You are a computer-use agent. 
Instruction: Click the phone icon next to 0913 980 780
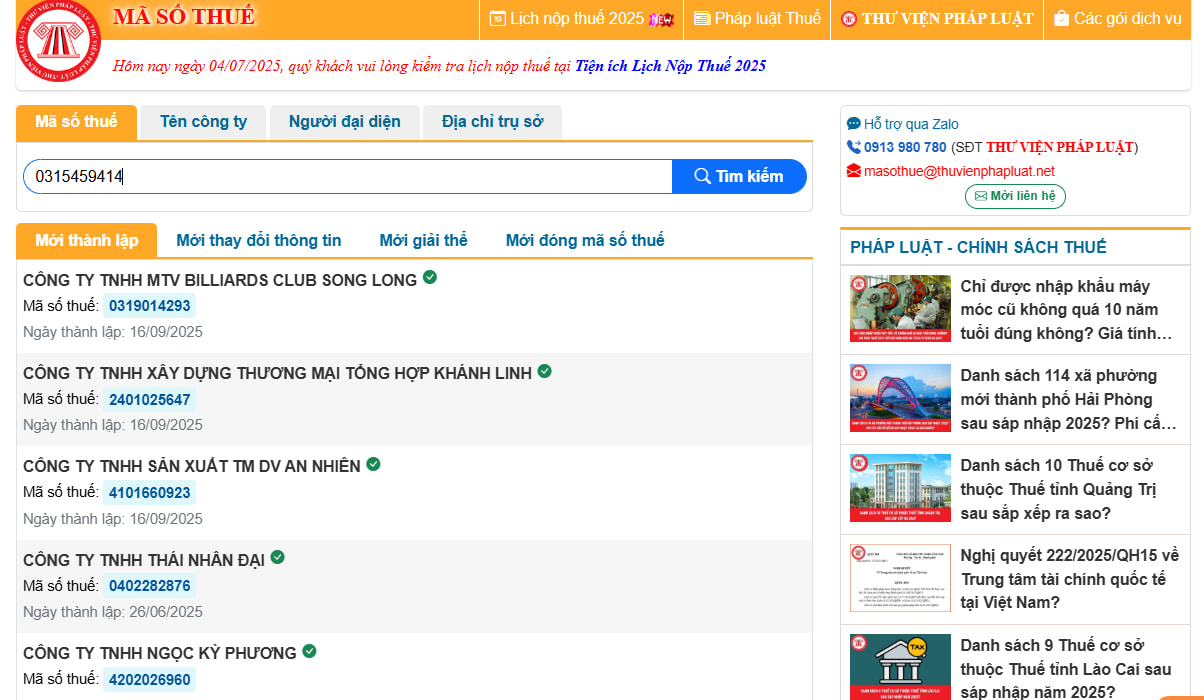tap(853, 147)
